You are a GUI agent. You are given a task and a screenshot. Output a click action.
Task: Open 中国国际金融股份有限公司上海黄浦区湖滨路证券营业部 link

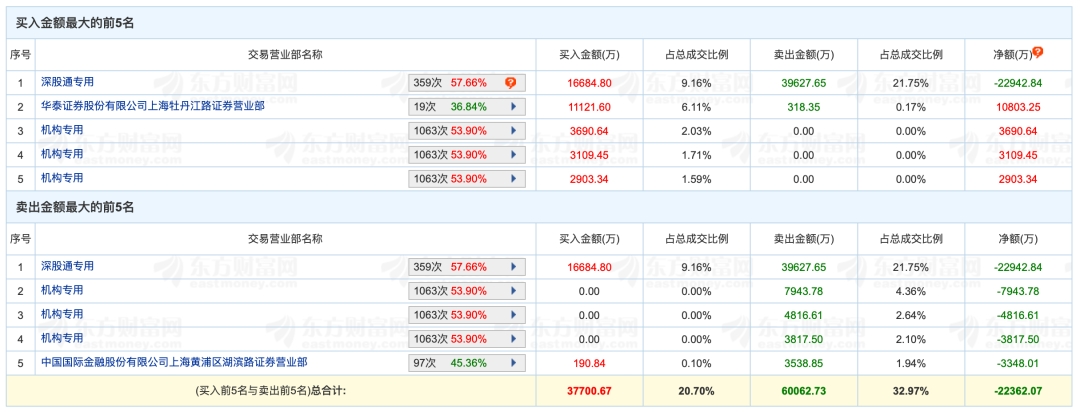tap(174, 361)
